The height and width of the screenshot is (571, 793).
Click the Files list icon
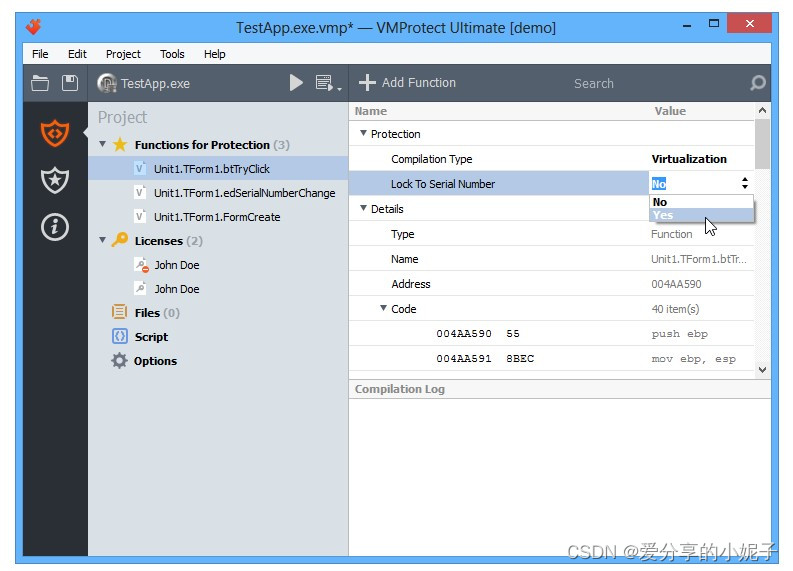point(119,312)
